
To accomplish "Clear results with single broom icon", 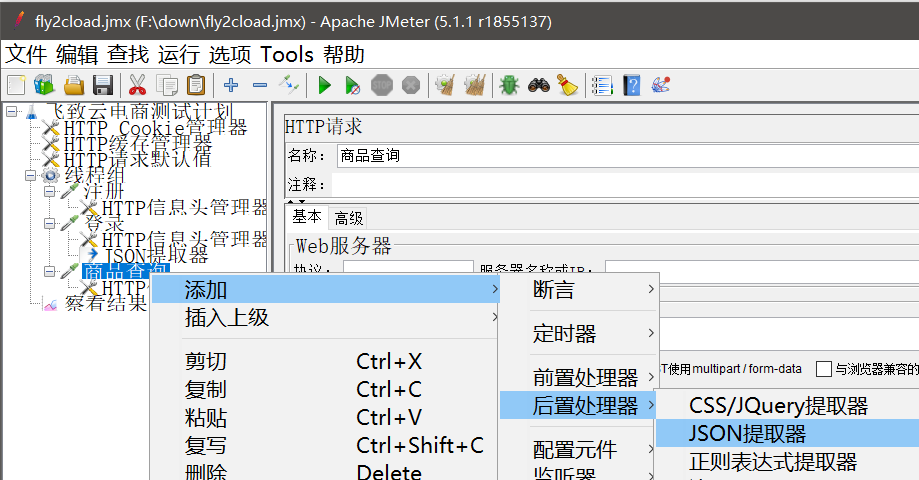I will coord(445,86).
